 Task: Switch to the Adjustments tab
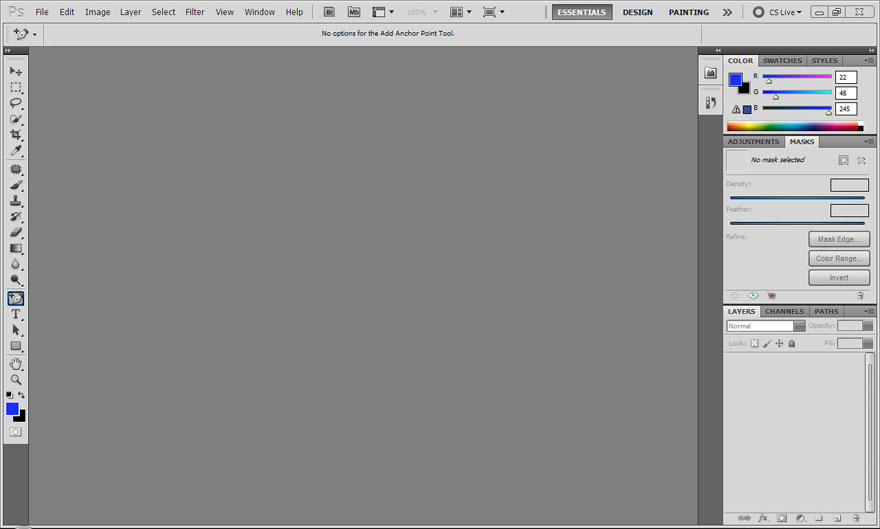coord(753,142)
